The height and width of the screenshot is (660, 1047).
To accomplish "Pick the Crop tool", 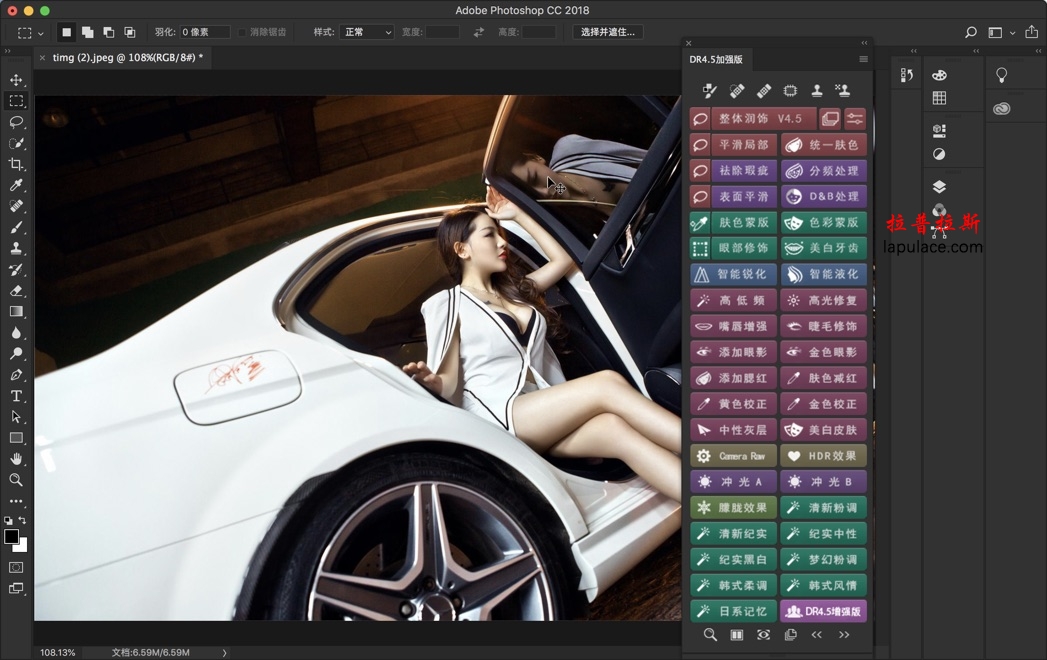I will (x=16, y=164).
